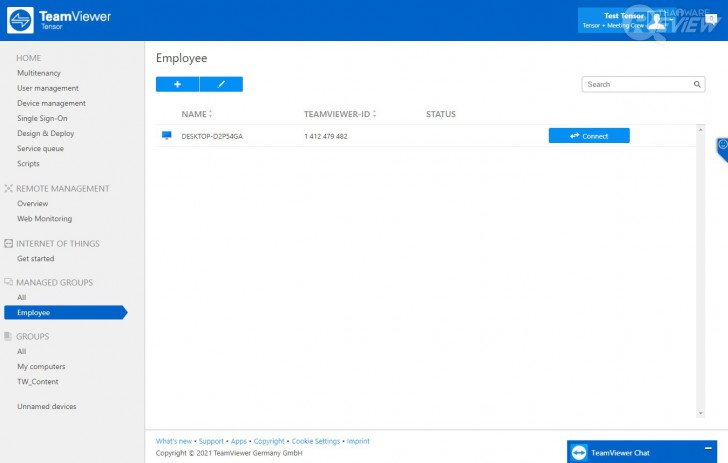Select All under Groups

tap(22, 352)
